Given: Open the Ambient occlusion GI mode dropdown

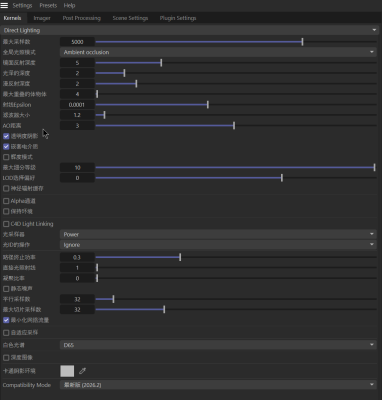Looking at the screenshot, I should [x=218, y=52].
